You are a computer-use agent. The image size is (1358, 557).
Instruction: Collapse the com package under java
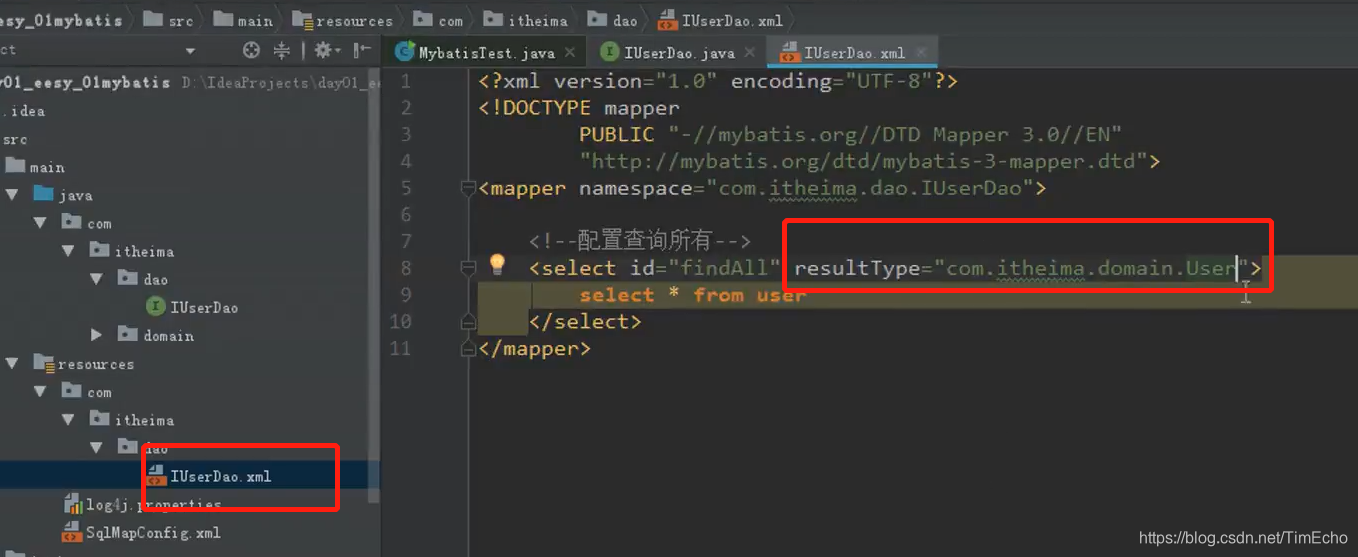pos(40,223)
